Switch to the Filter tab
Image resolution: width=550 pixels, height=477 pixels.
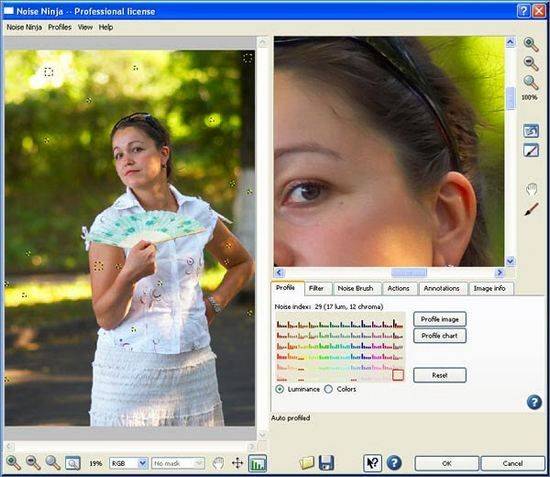point(316,288)
